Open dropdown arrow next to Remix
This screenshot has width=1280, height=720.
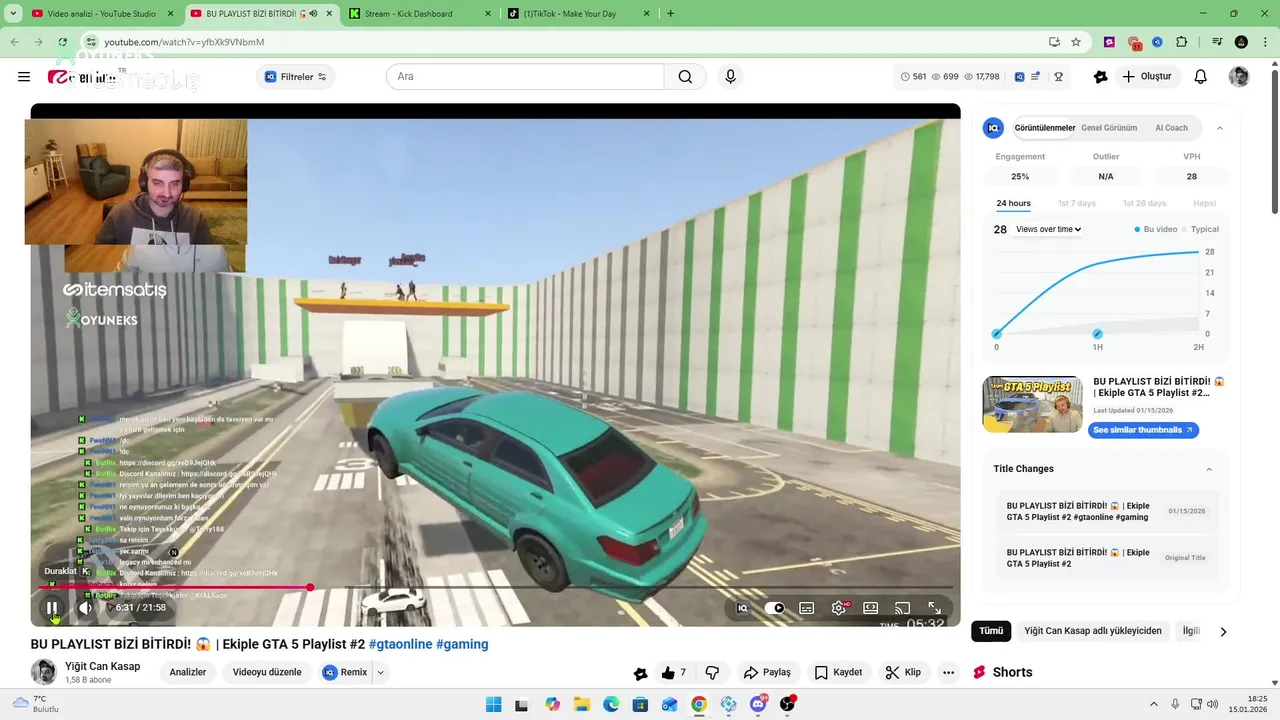380,672
